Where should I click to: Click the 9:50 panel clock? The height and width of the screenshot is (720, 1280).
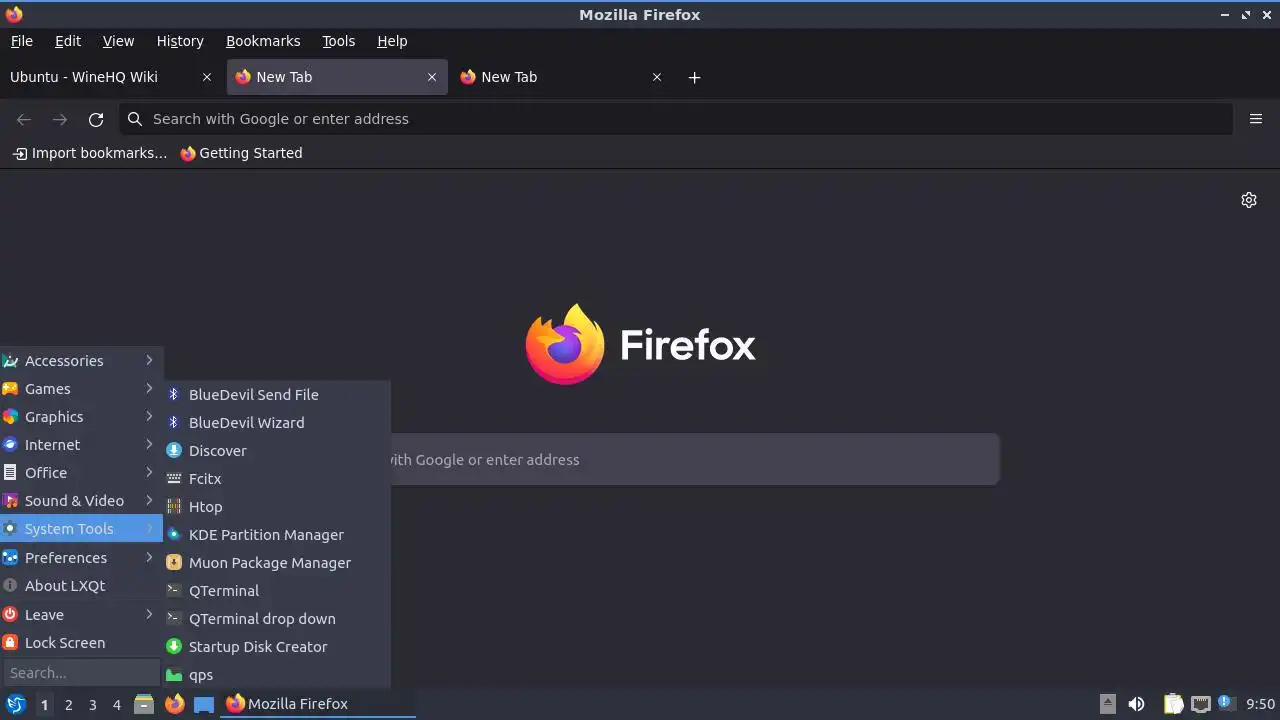(1260, 704)
